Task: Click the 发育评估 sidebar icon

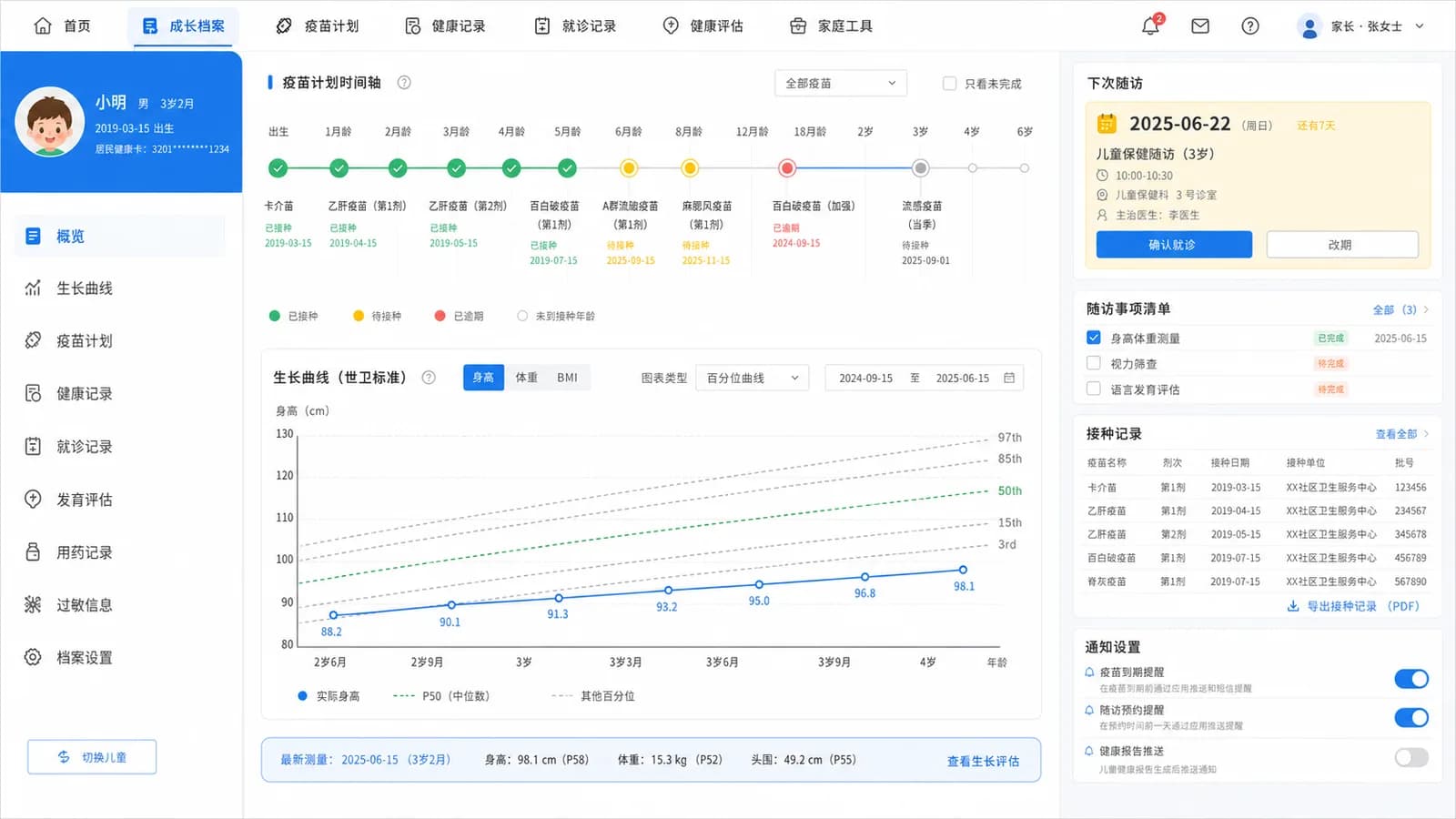Action: [33, 499]
